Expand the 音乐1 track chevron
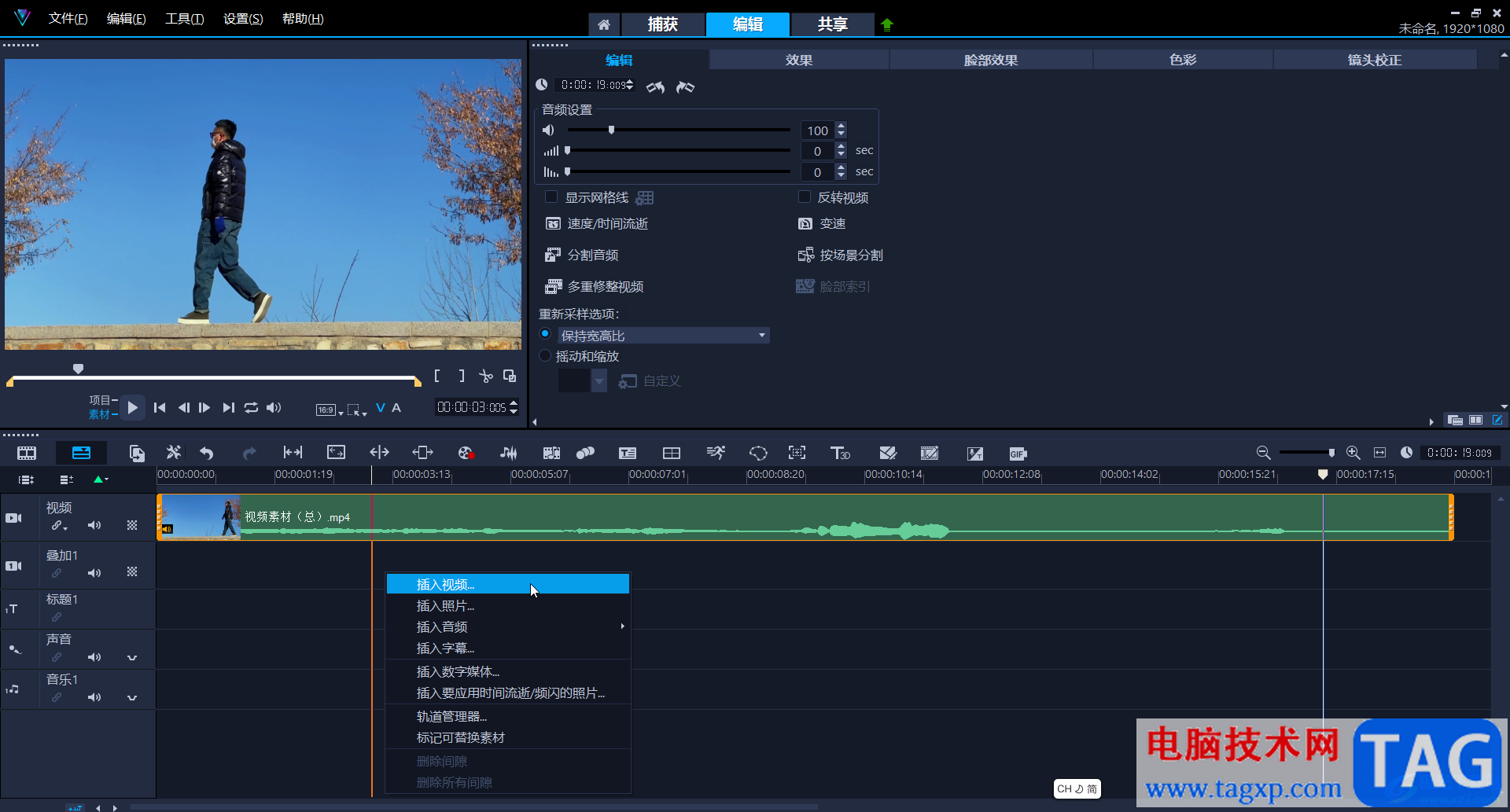 132,697
